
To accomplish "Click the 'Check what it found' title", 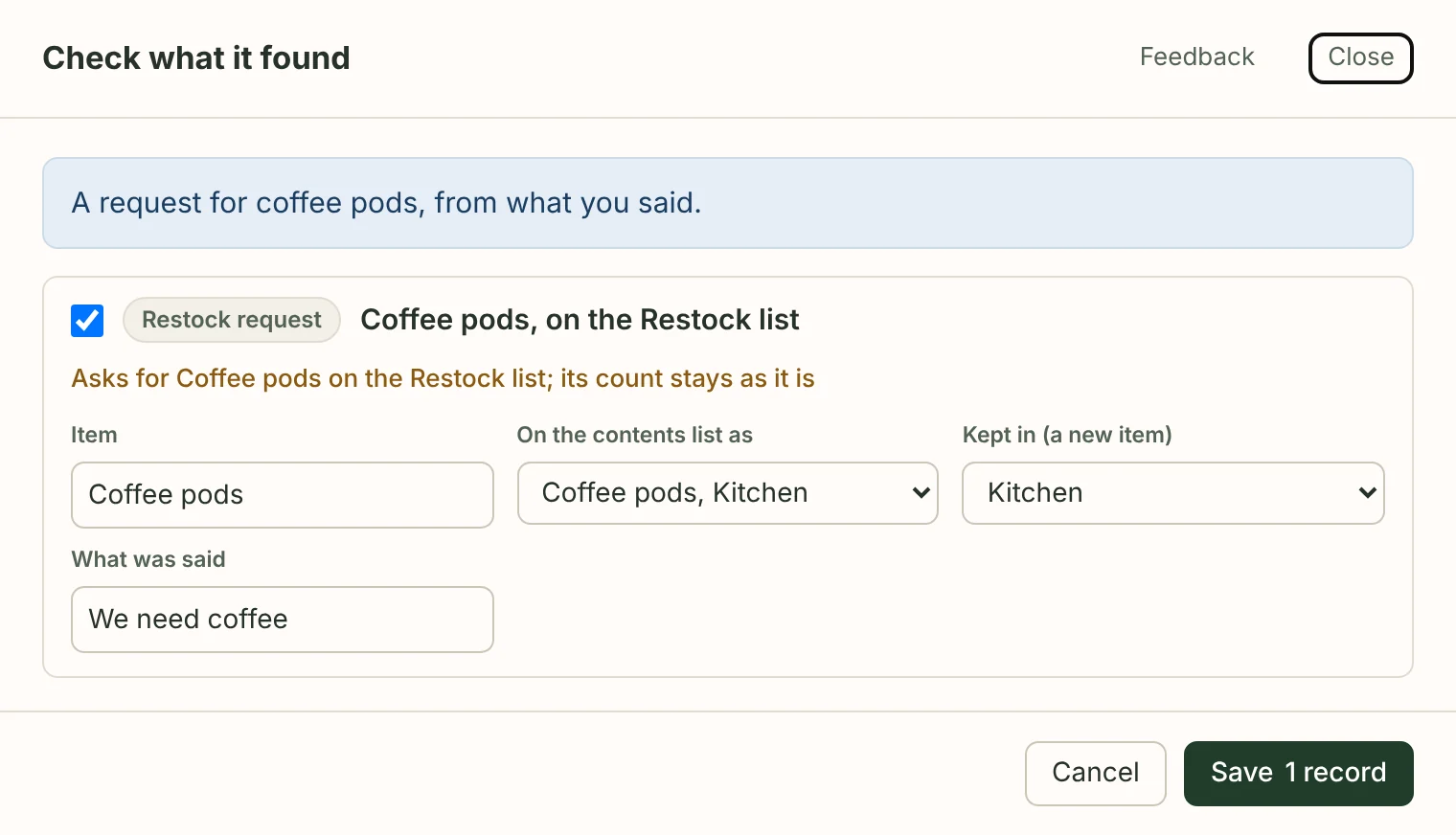I will click(x=196, y=58).
